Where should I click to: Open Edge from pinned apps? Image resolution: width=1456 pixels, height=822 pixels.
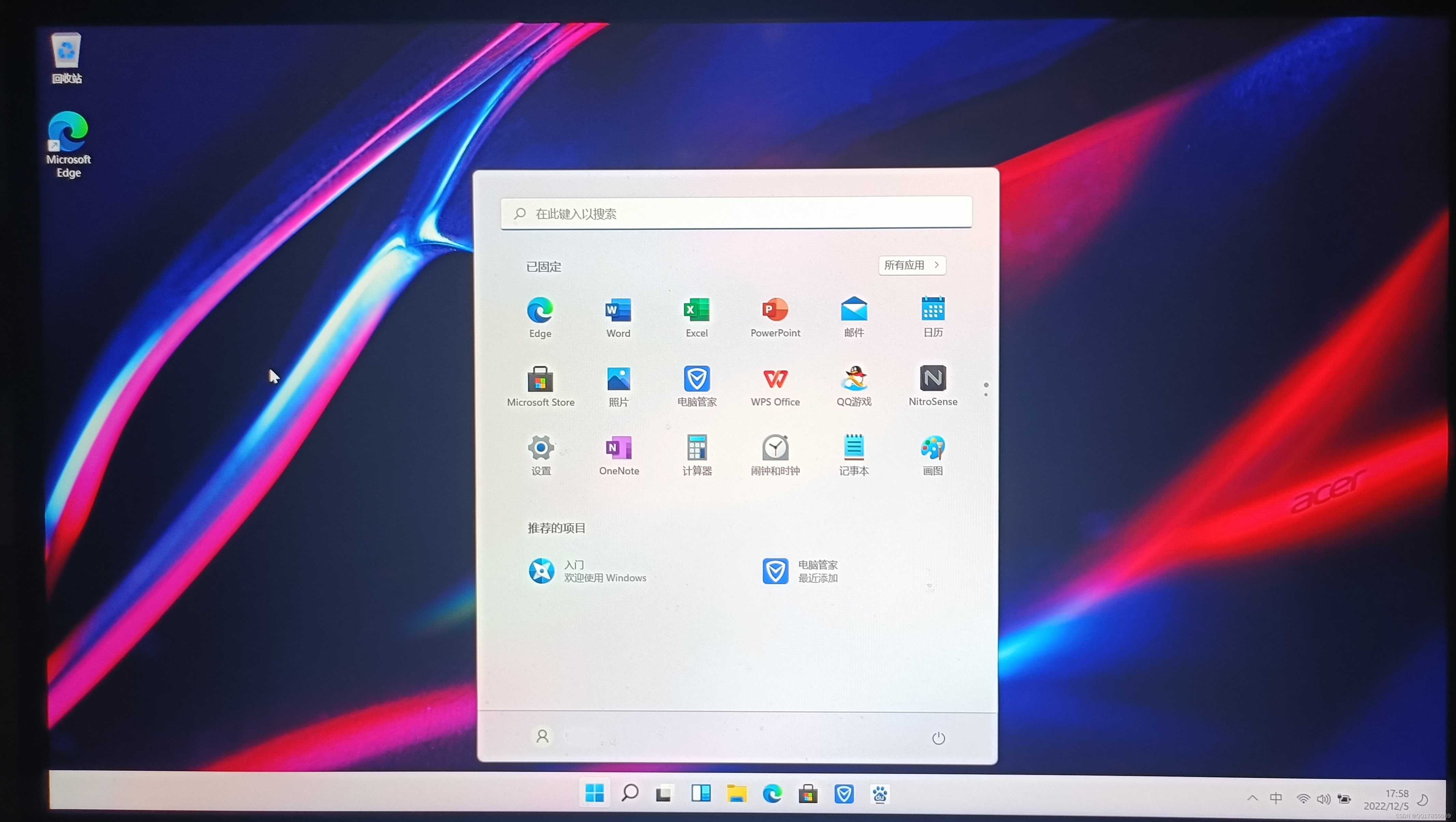540,317
